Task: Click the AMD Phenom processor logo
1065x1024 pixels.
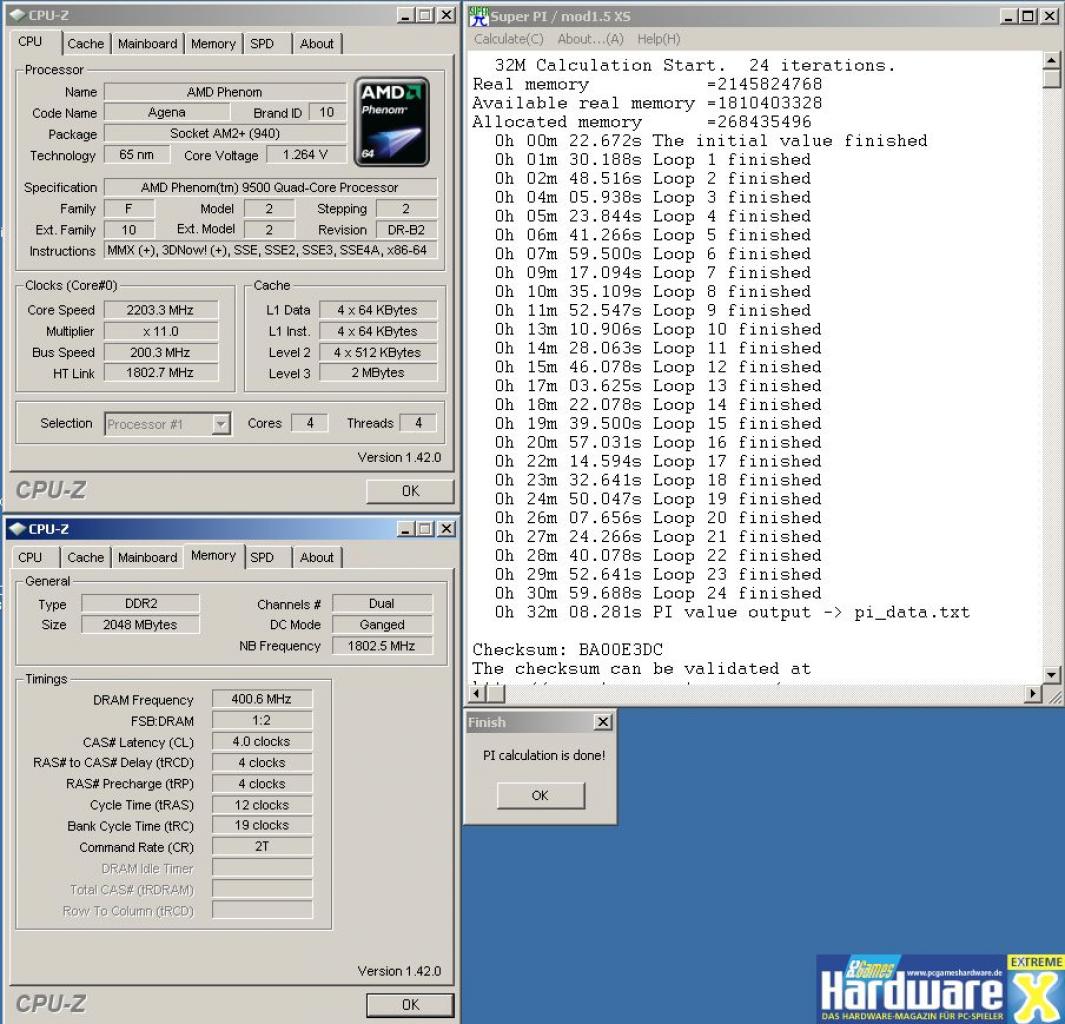Action: pyautogui.click(x=392, y=122)
